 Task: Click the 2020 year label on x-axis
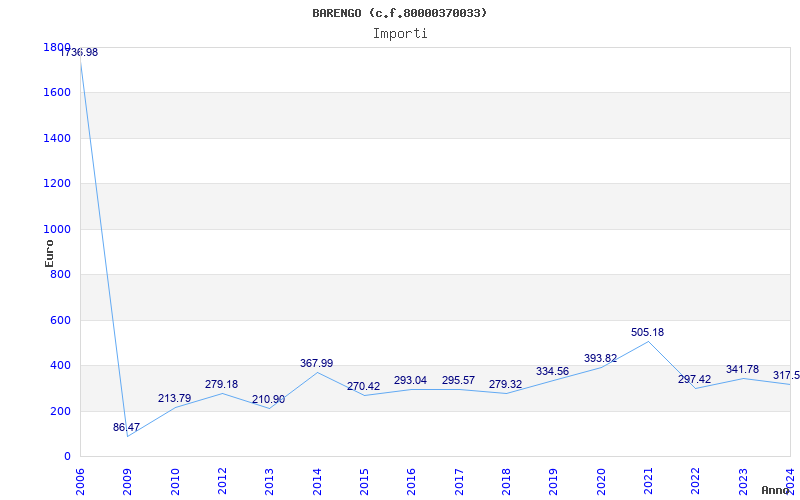point(601,482)
